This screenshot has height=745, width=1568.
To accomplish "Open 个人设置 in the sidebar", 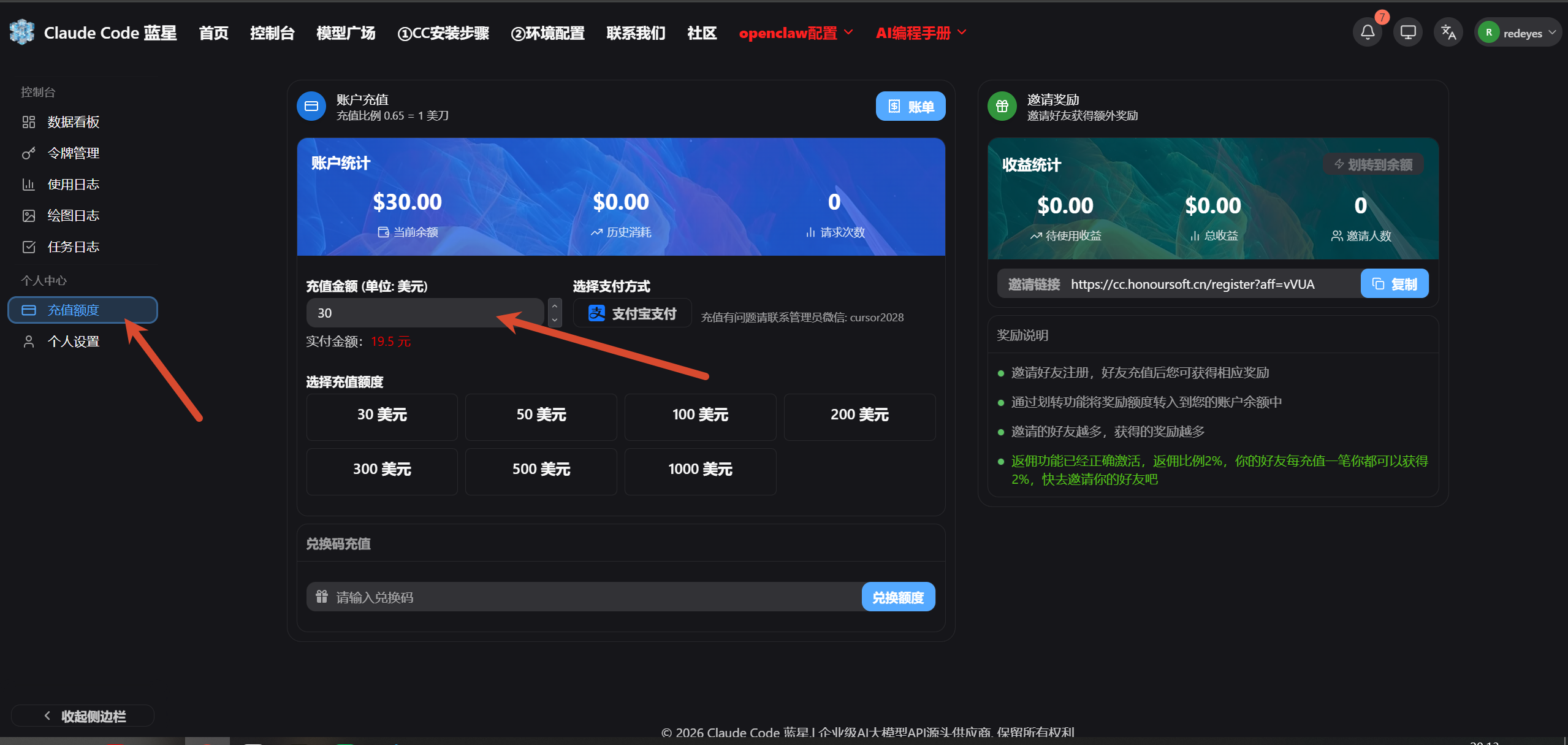I will (x=73, y=342).
